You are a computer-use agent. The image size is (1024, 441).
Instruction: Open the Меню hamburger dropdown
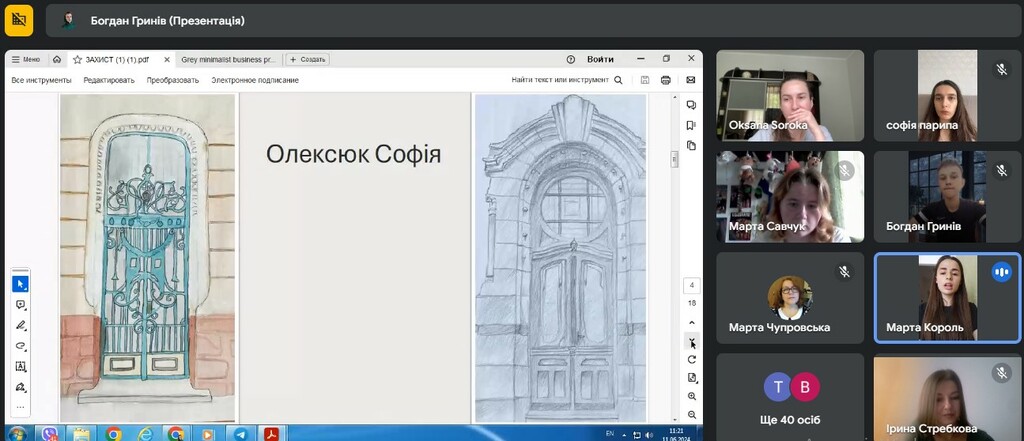(x=26, y=59)
